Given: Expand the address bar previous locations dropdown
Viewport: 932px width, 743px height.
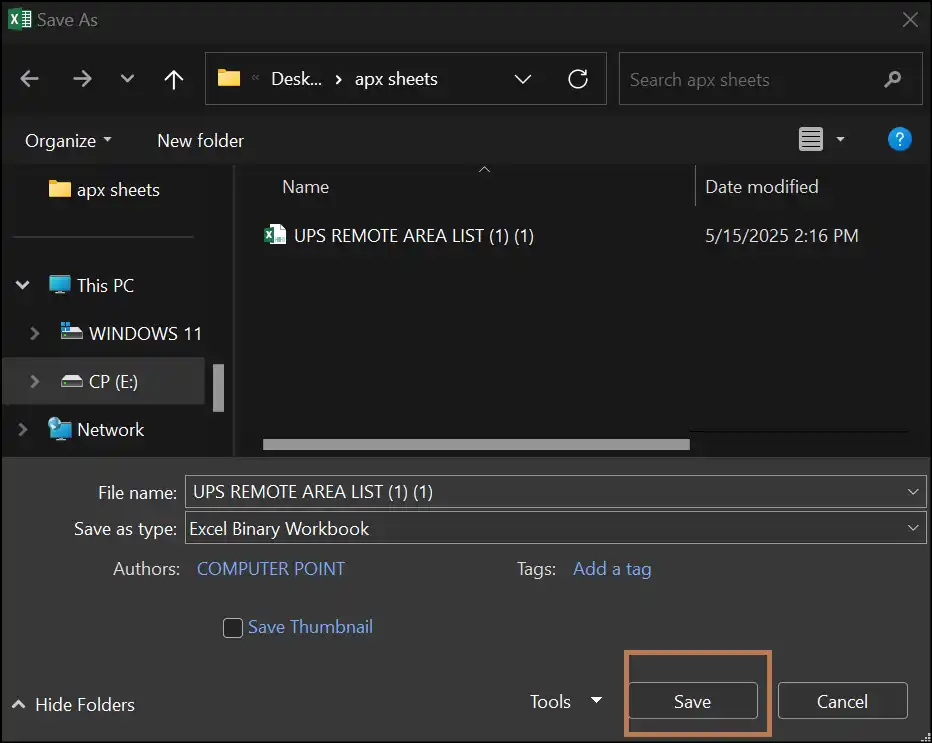Looking at the screenshot, I should tap(522, 78).
